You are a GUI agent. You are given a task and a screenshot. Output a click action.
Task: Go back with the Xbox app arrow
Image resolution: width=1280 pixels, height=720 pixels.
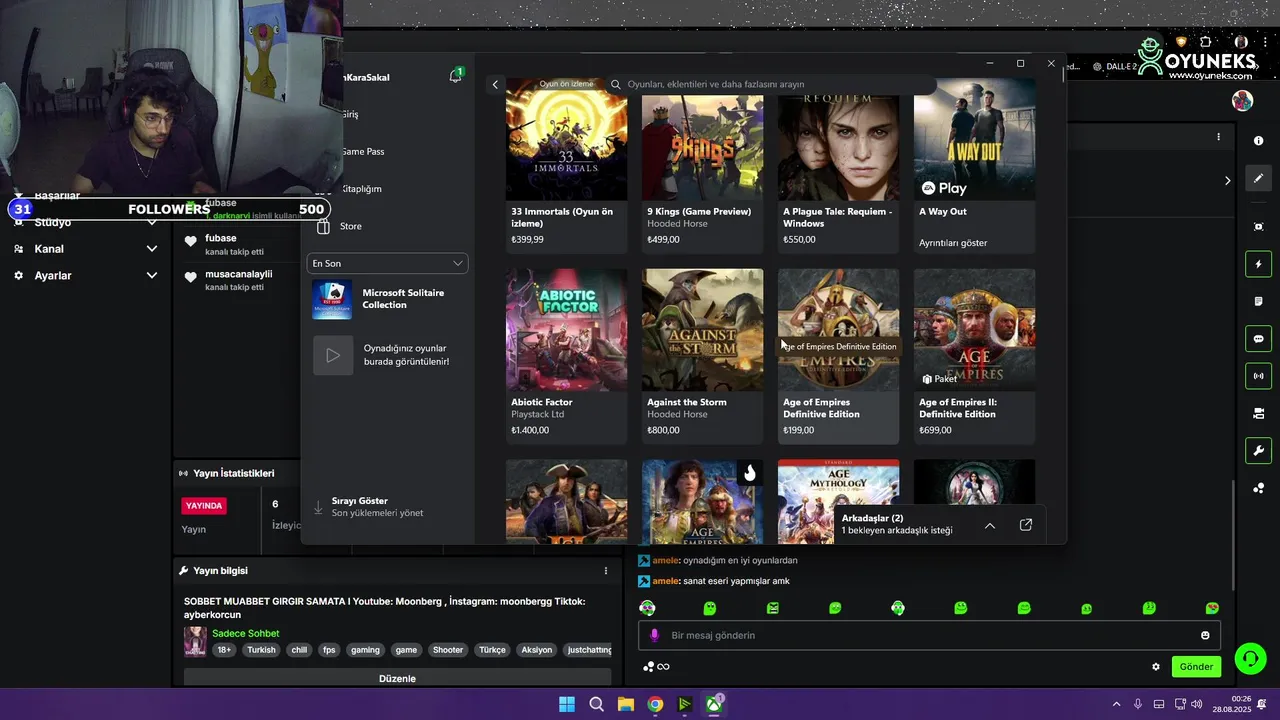point(495,85)
